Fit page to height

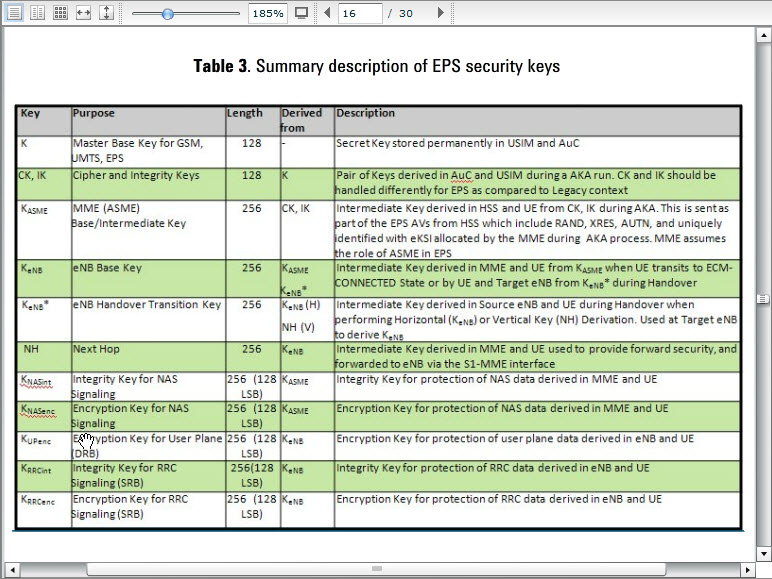coord(106,13)
